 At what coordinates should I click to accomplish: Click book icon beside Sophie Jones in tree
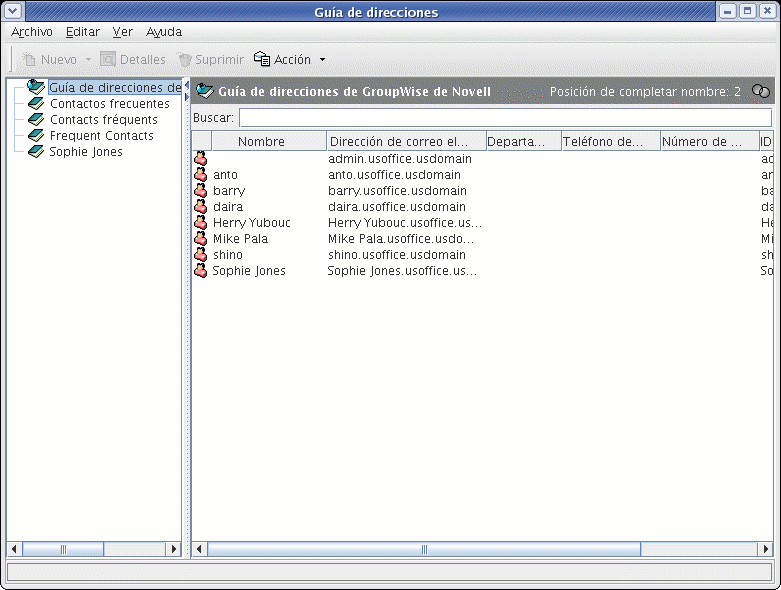[x=36, y=151]
